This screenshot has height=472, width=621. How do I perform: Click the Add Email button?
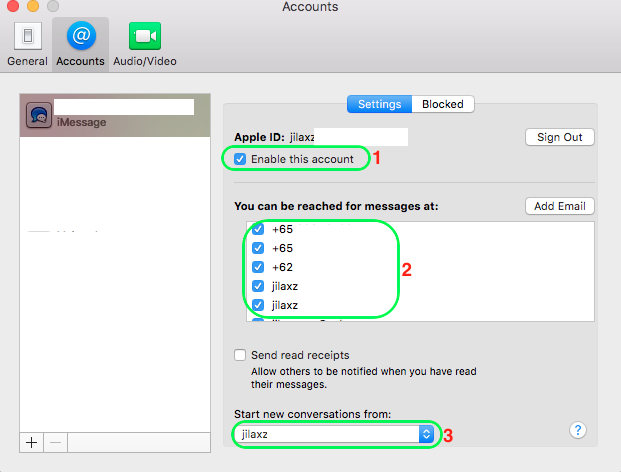560,206
